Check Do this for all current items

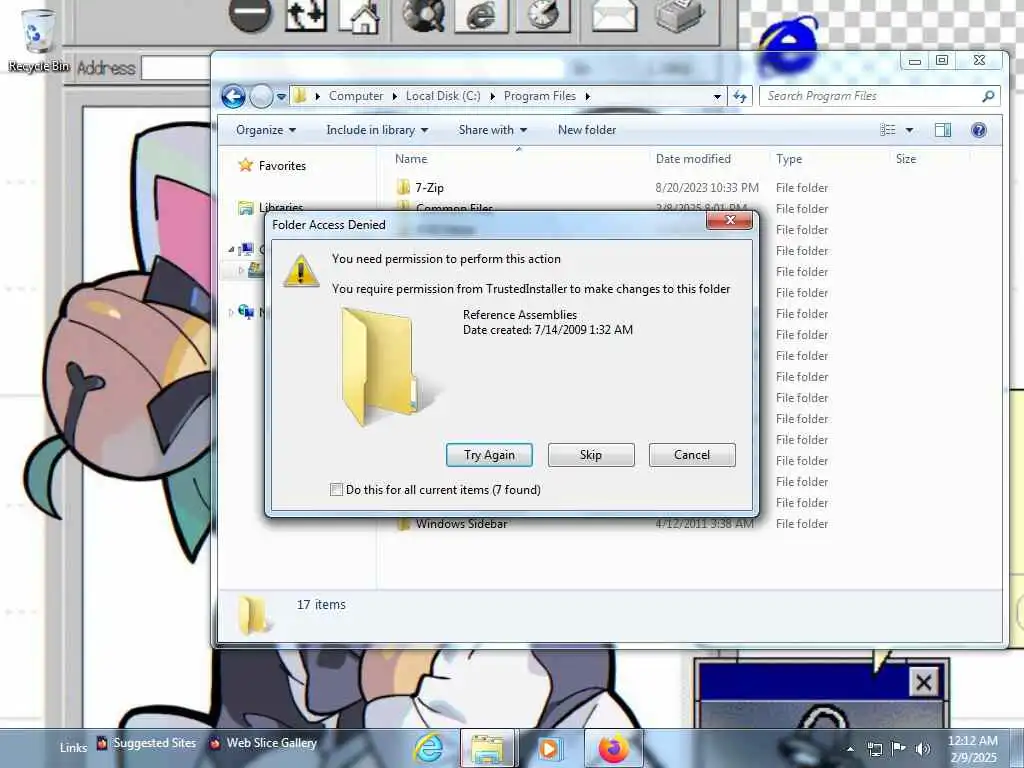click(x=336, y=490)
